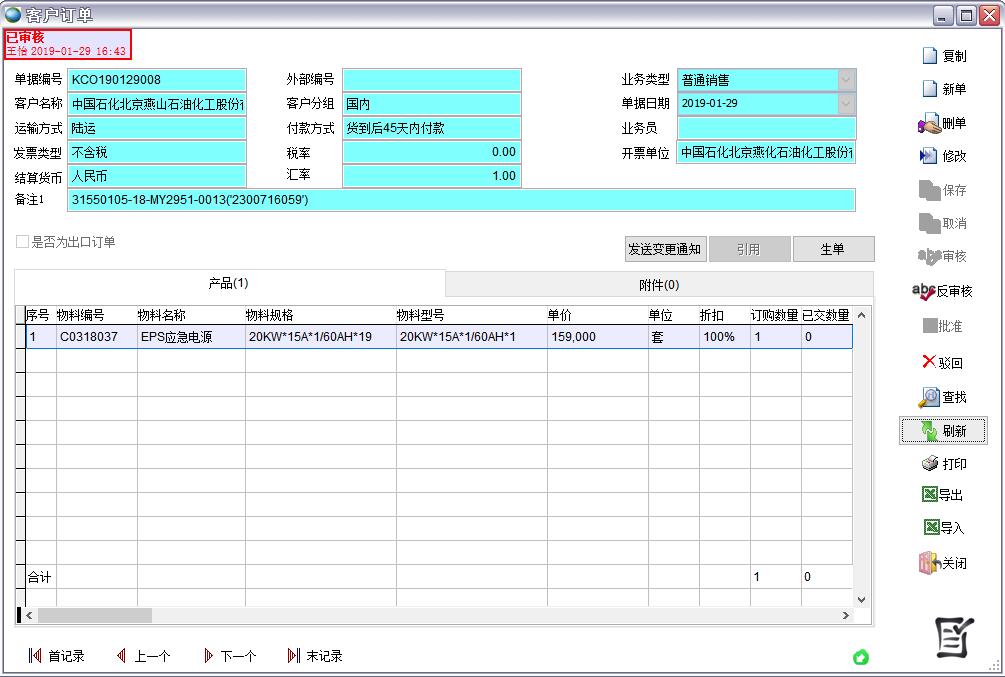Viewport: 1005px width, 677px height.
Task: Select the 产品(1) tab
Action: 228,284
